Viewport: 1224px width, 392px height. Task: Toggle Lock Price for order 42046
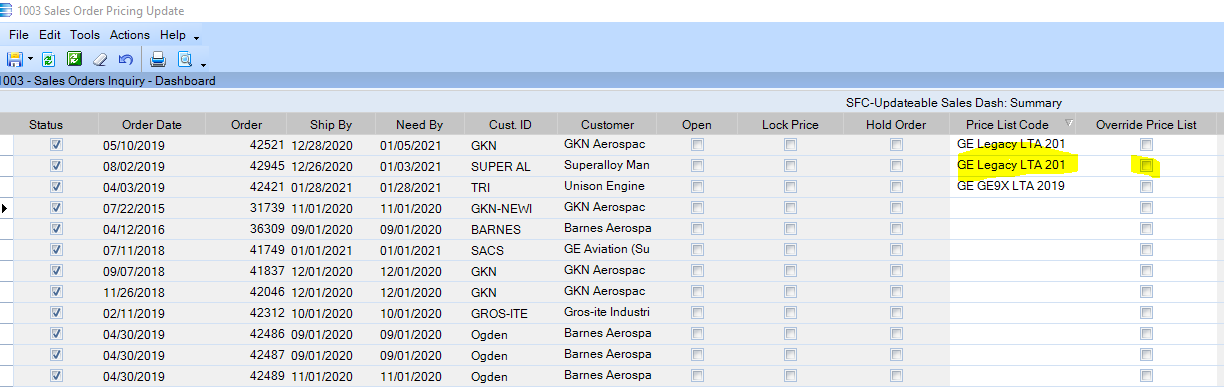point(790,291)
